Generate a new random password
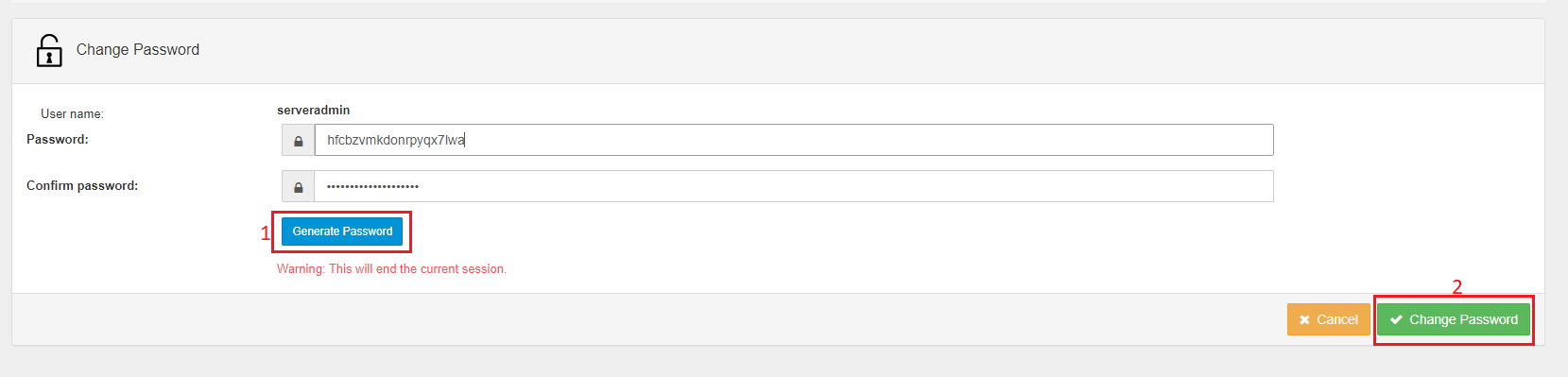The height and width of the screenshot is (377, 1568). (342, 231)
